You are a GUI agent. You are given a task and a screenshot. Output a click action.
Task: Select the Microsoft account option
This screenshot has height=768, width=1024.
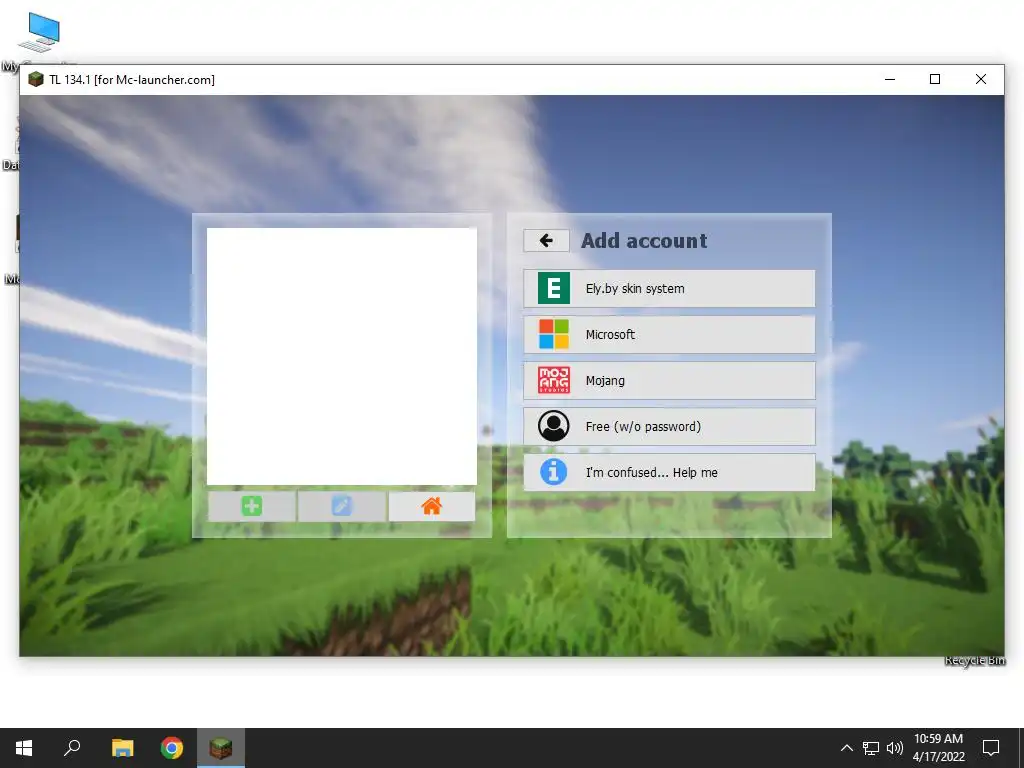(x=669, y=334)
